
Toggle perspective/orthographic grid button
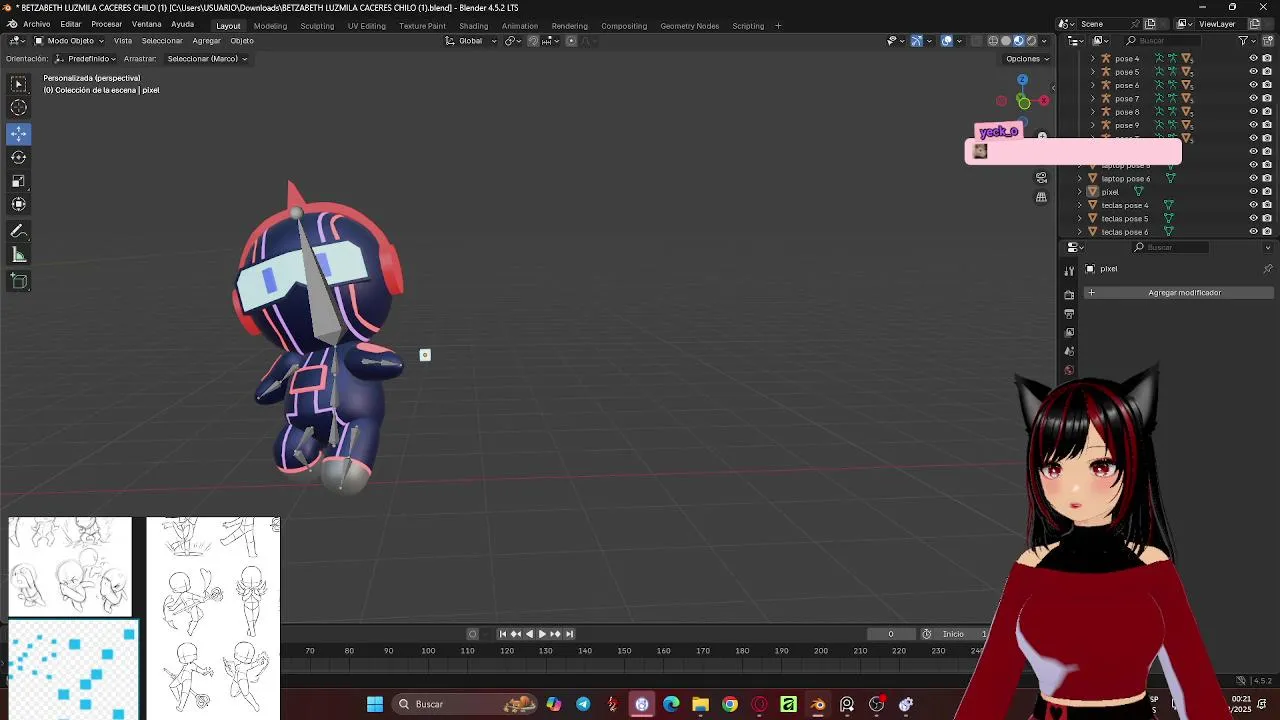point(1041,197)
